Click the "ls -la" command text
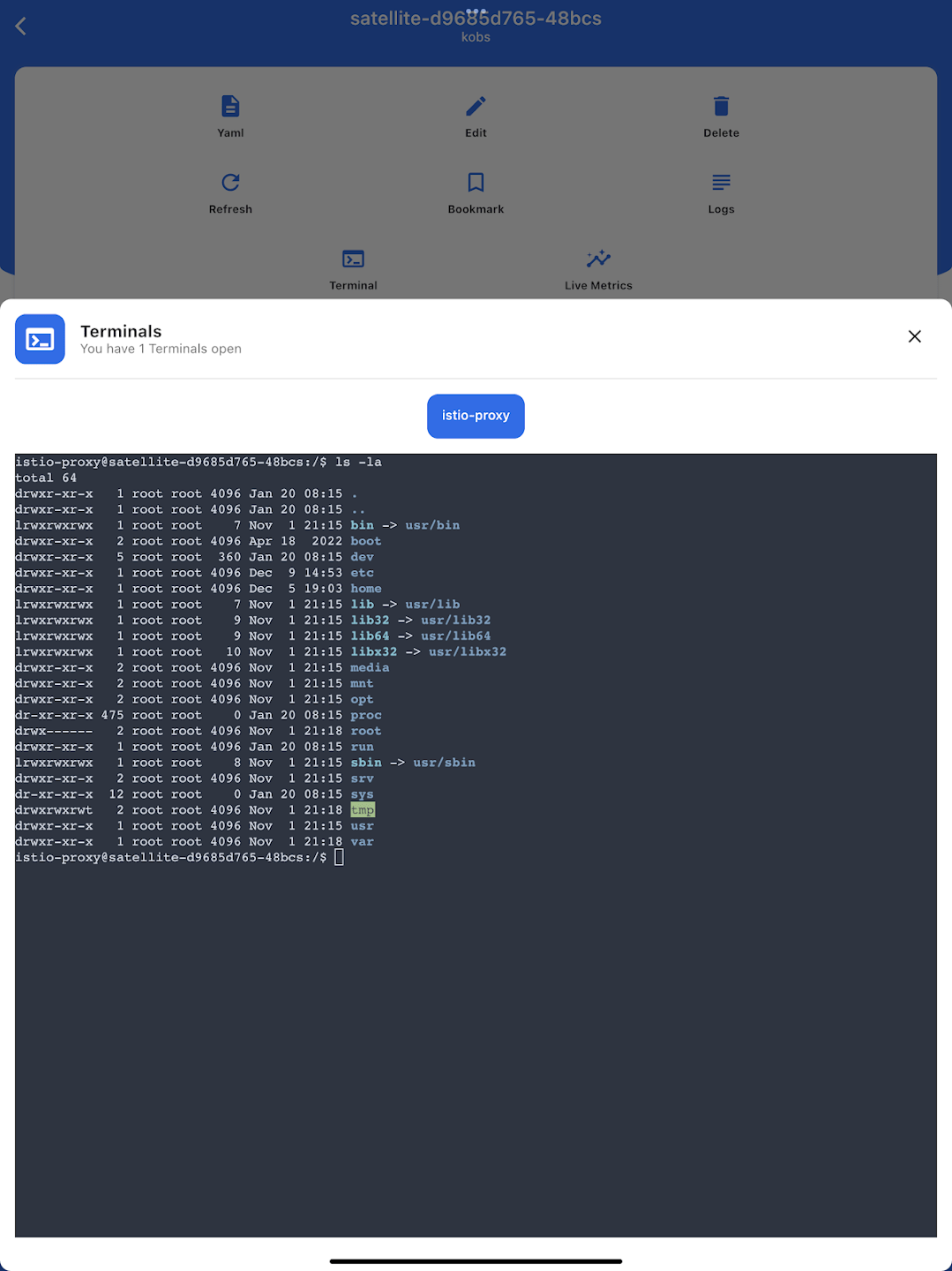The height and width of the screenshot is (1271, 952). [358, 462]
